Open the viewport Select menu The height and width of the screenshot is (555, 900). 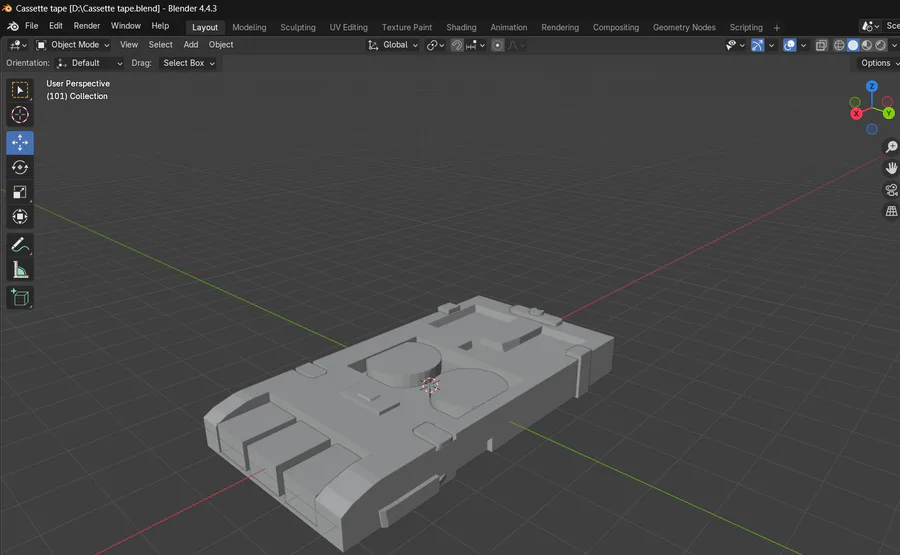pyautogui.click(x=160, y=45)
